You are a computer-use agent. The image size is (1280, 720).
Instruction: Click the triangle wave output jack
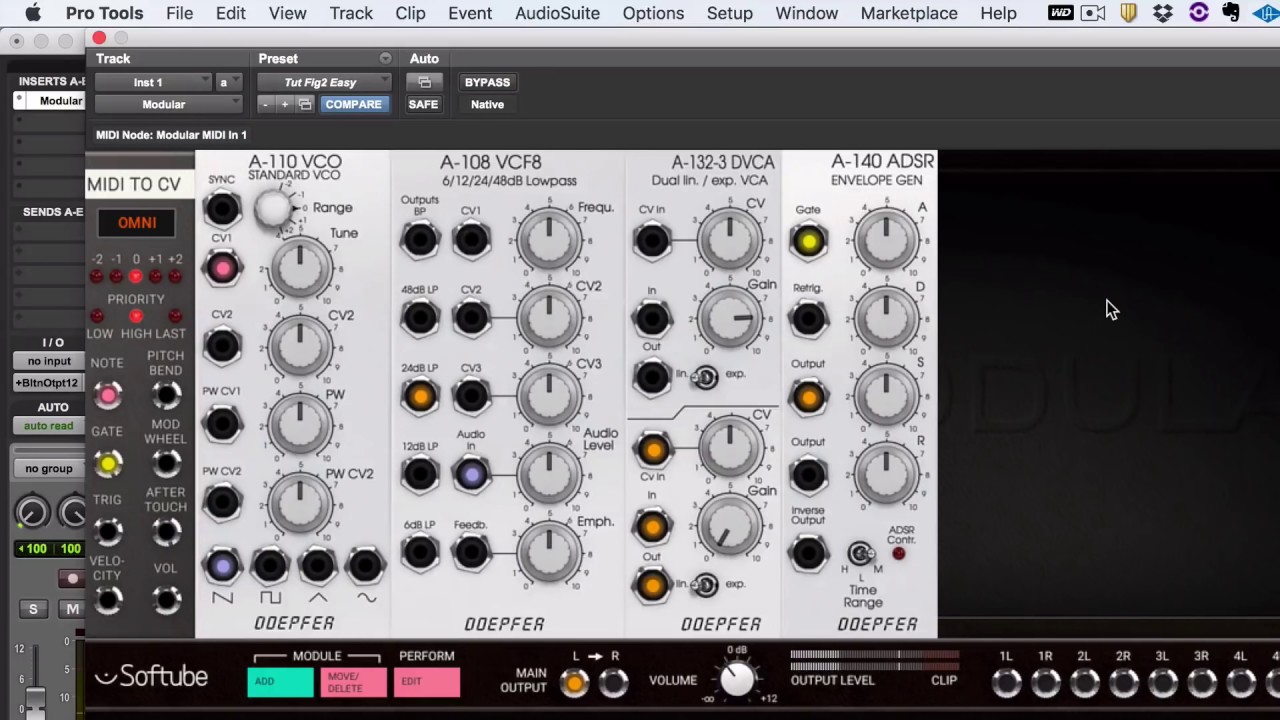(x=318, y=566)
